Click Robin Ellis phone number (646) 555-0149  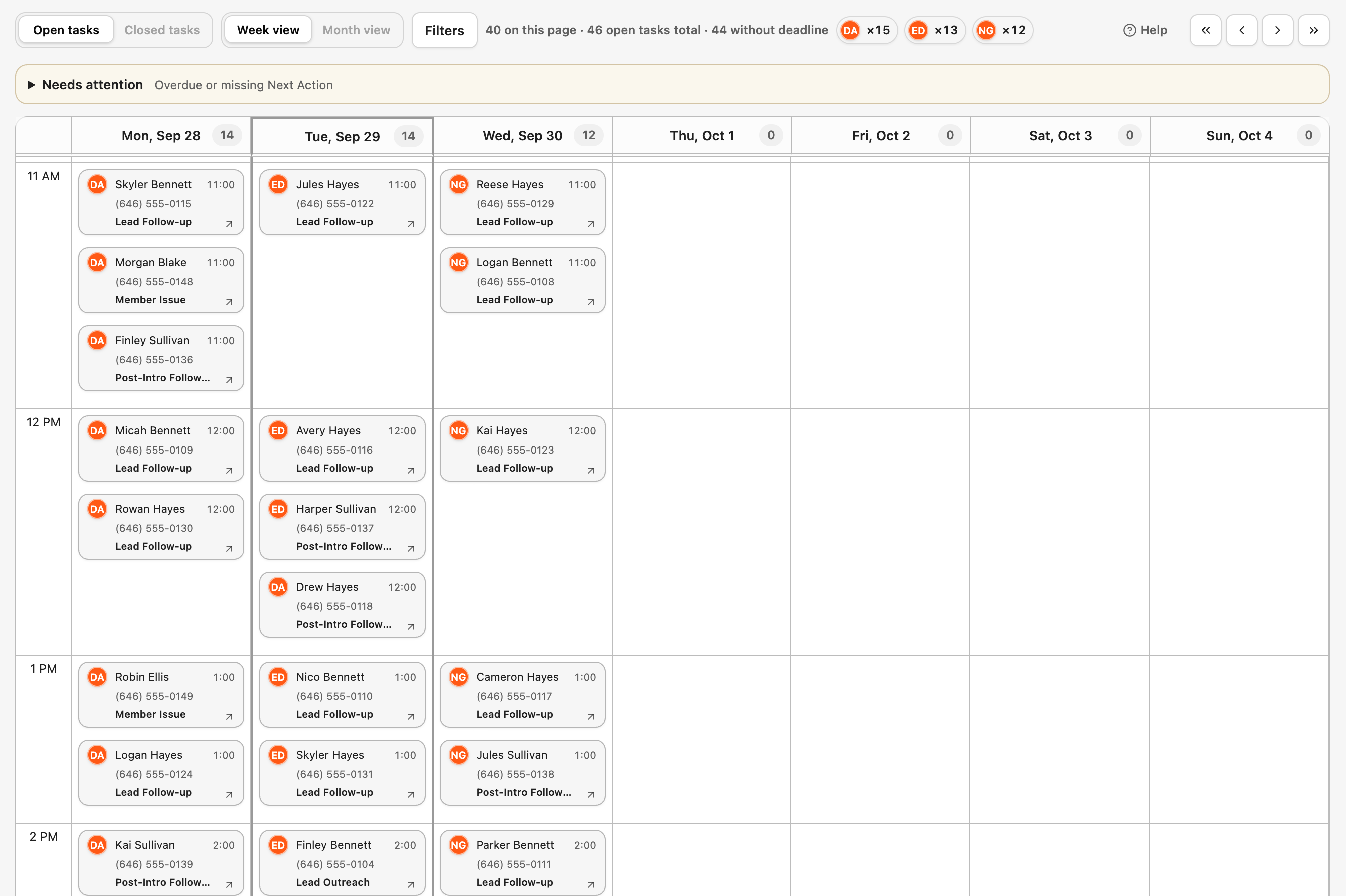pyautogui.click(x=154, y=696)
